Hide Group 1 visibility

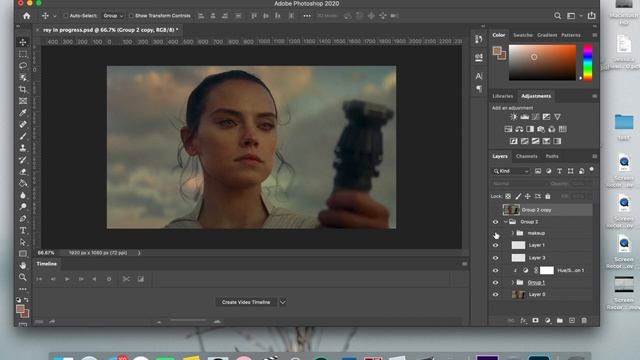point(496,282)
